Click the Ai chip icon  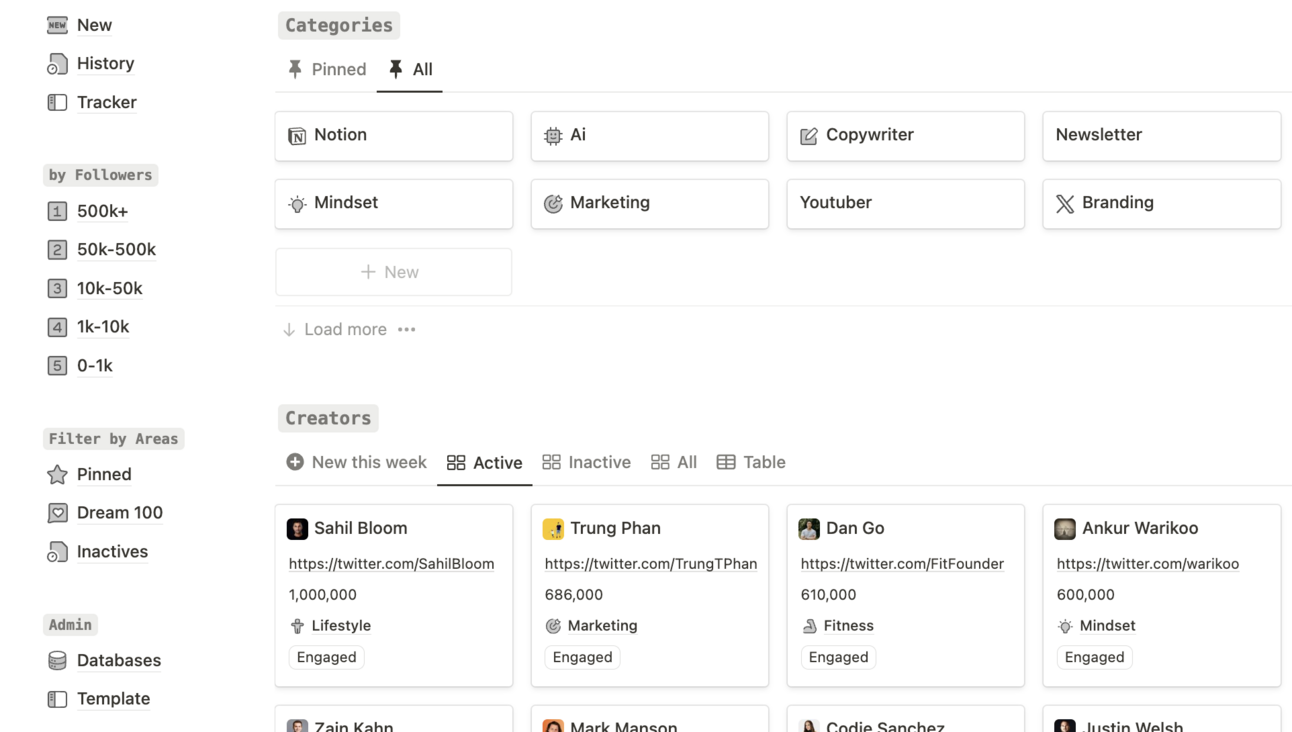point(553,136)
